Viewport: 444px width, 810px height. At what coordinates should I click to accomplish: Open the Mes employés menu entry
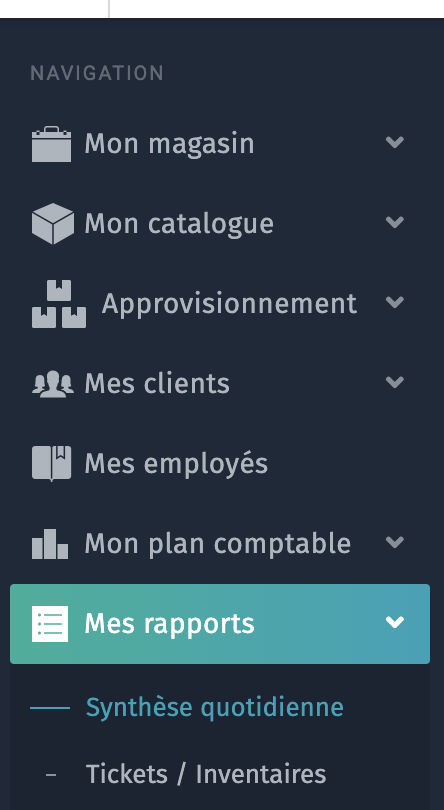[176, 464]
